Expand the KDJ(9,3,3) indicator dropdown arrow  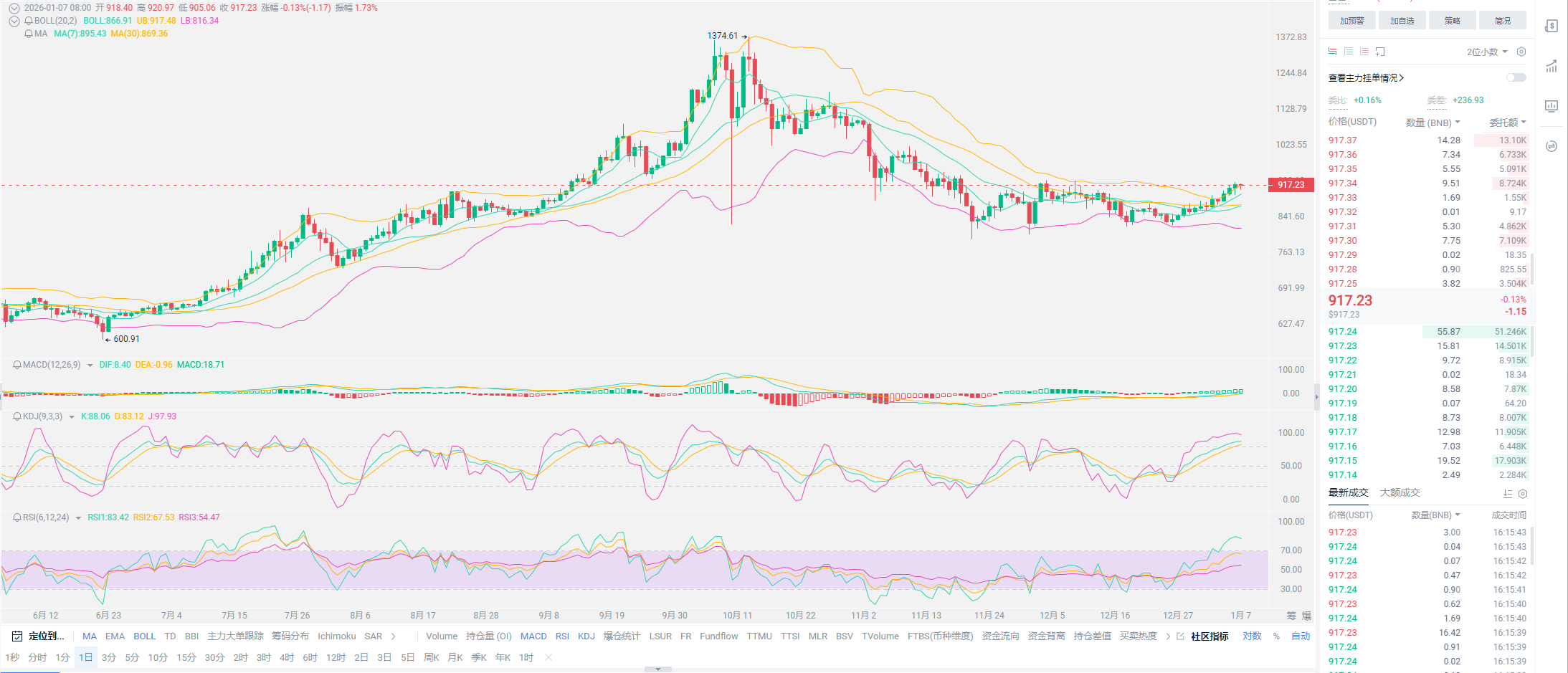click(x=72, y=416)
